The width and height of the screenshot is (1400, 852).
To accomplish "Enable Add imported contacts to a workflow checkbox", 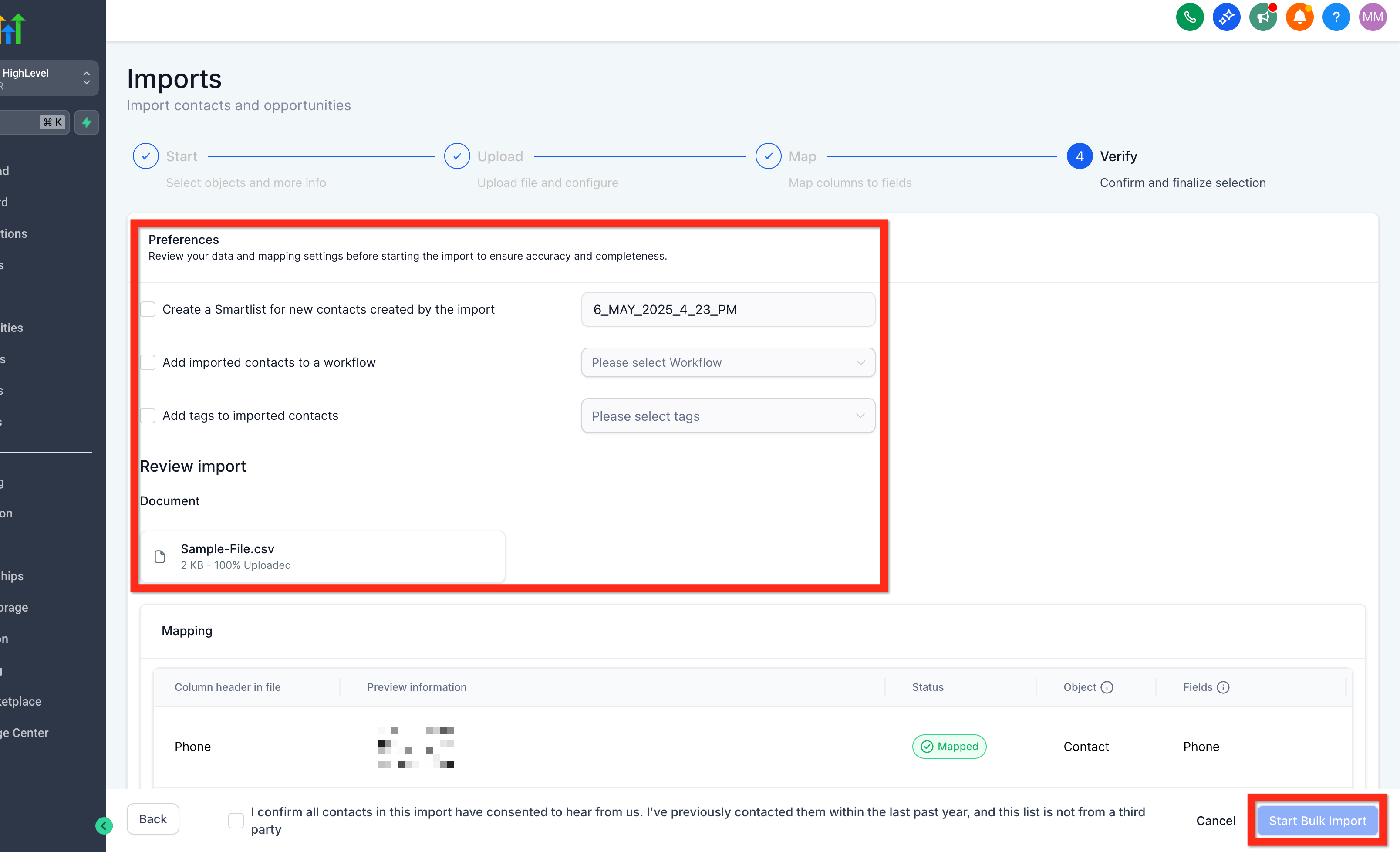I will [148, 363].
